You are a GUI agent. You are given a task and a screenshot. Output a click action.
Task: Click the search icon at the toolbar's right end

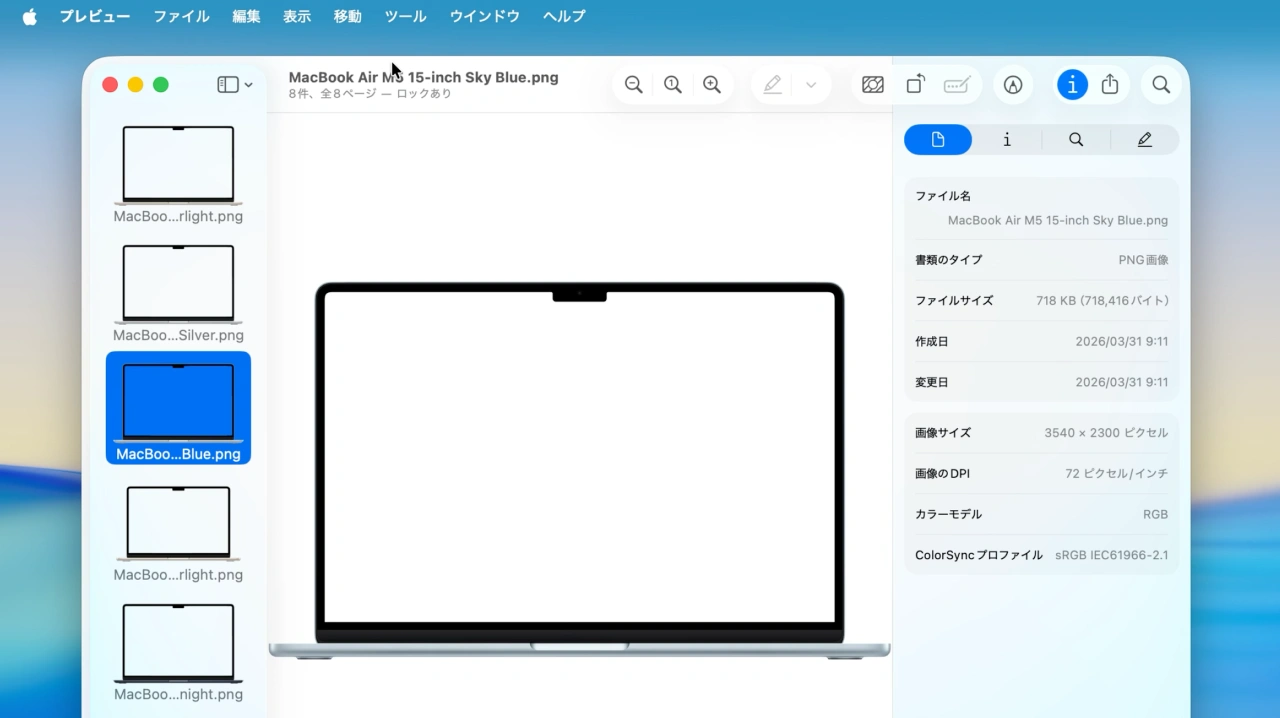click(1161, 84)
